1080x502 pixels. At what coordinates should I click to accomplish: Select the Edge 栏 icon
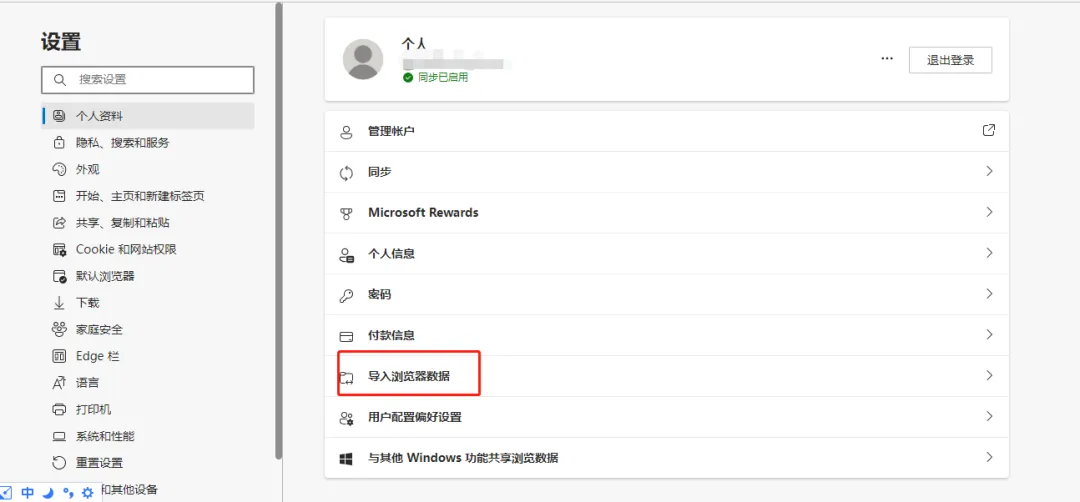click(x=59, y=356)
